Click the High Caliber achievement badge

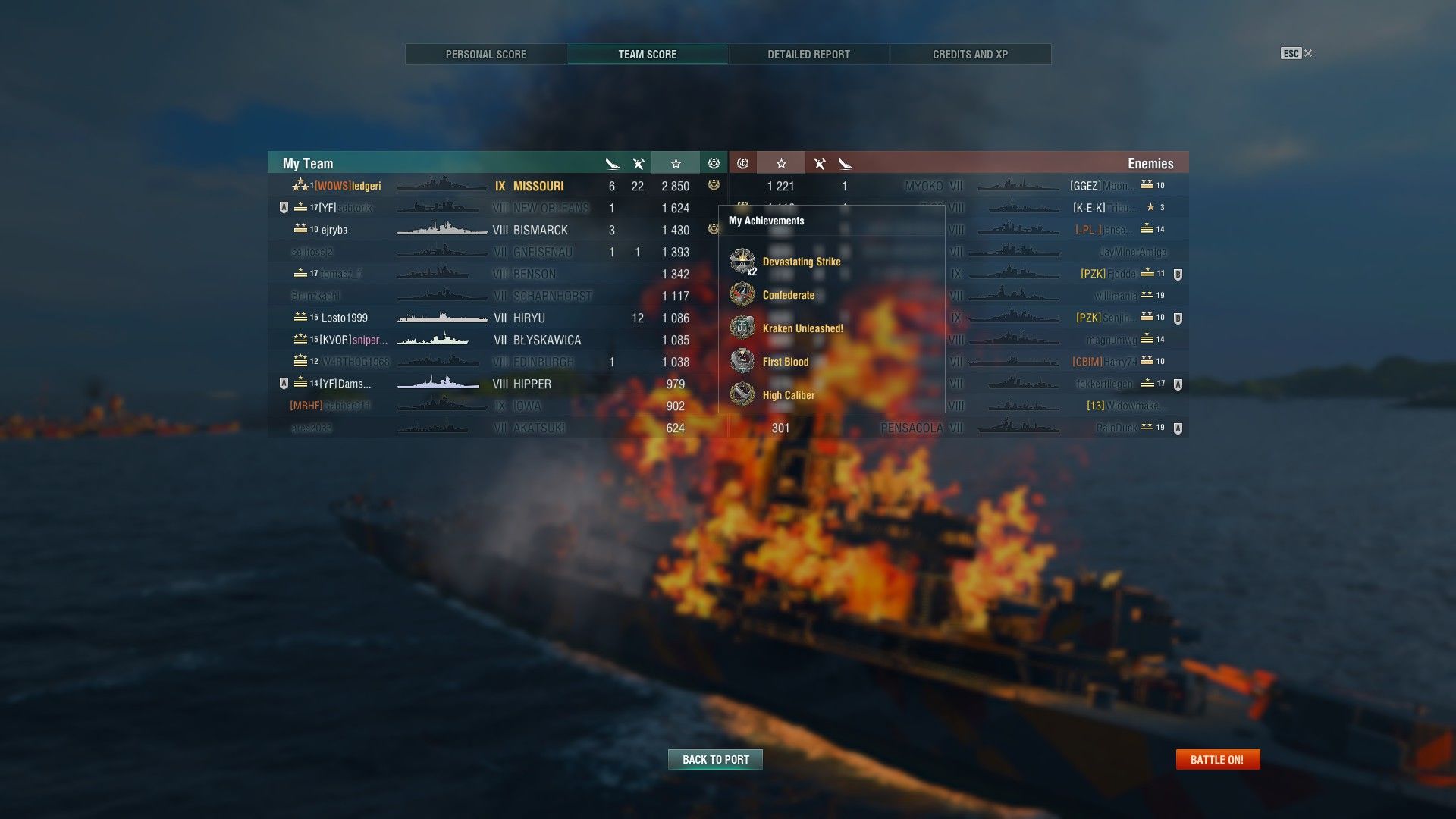pyautogui.click(x=742, y=394)
